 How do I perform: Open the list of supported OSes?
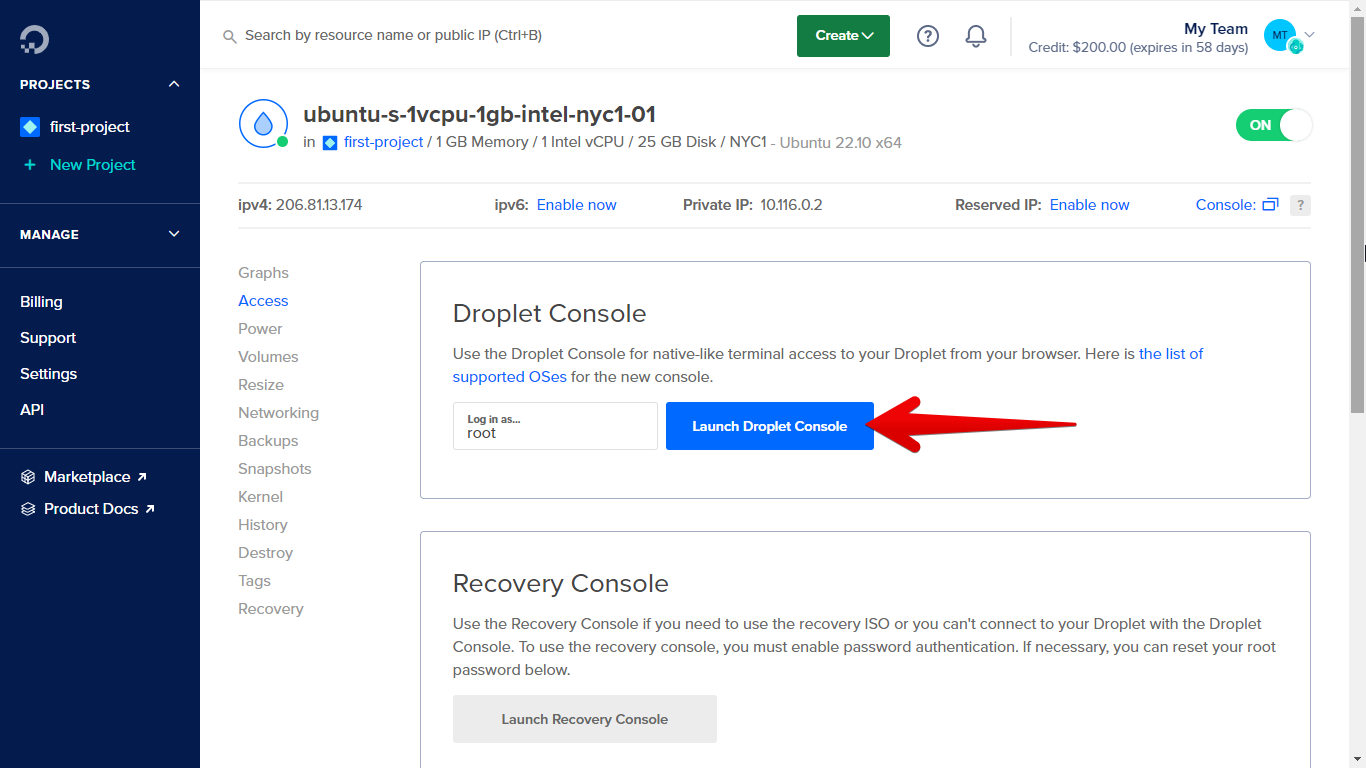point(509,376)
